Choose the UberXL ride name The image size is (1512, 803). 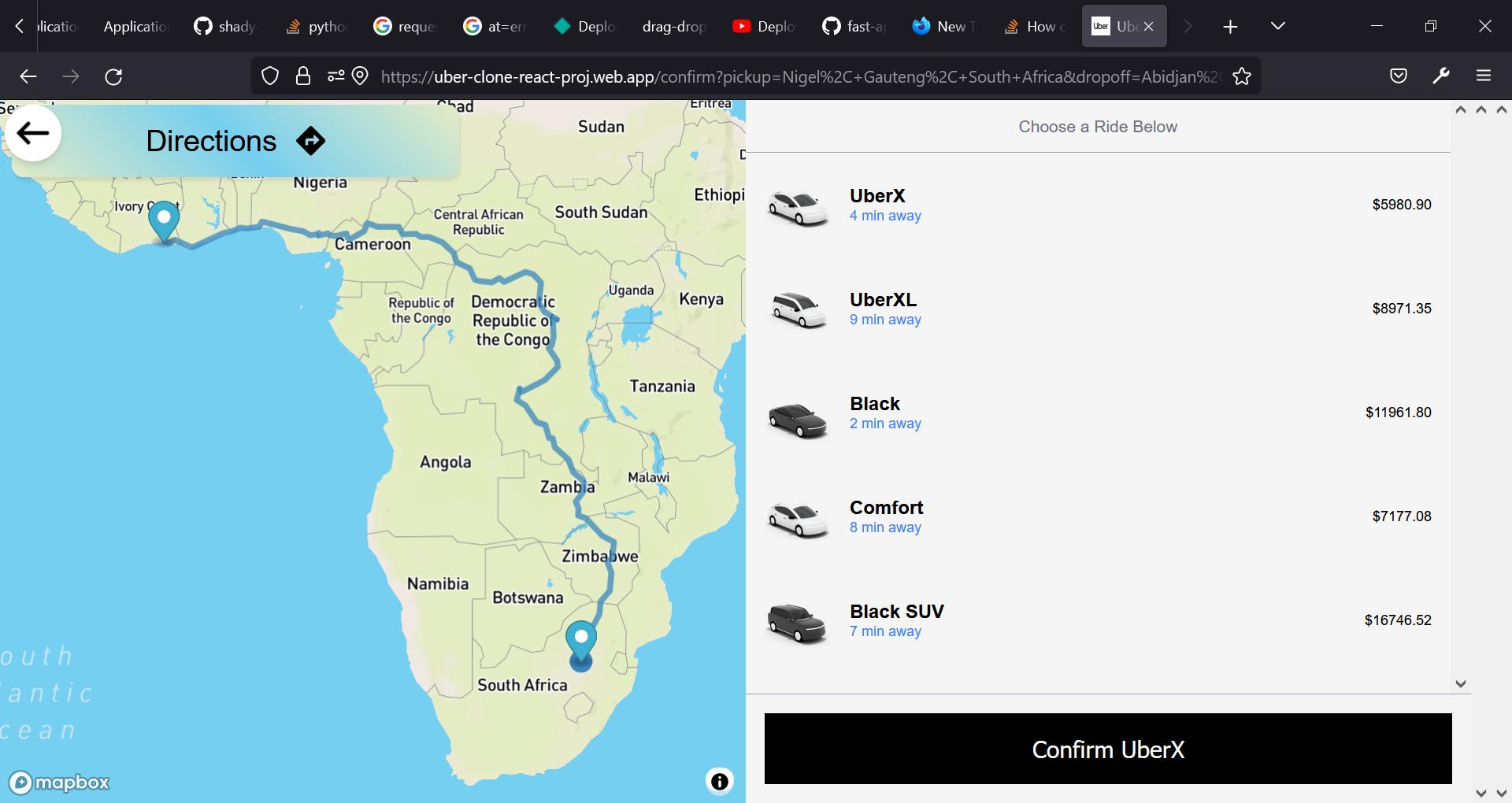[883, 300]
